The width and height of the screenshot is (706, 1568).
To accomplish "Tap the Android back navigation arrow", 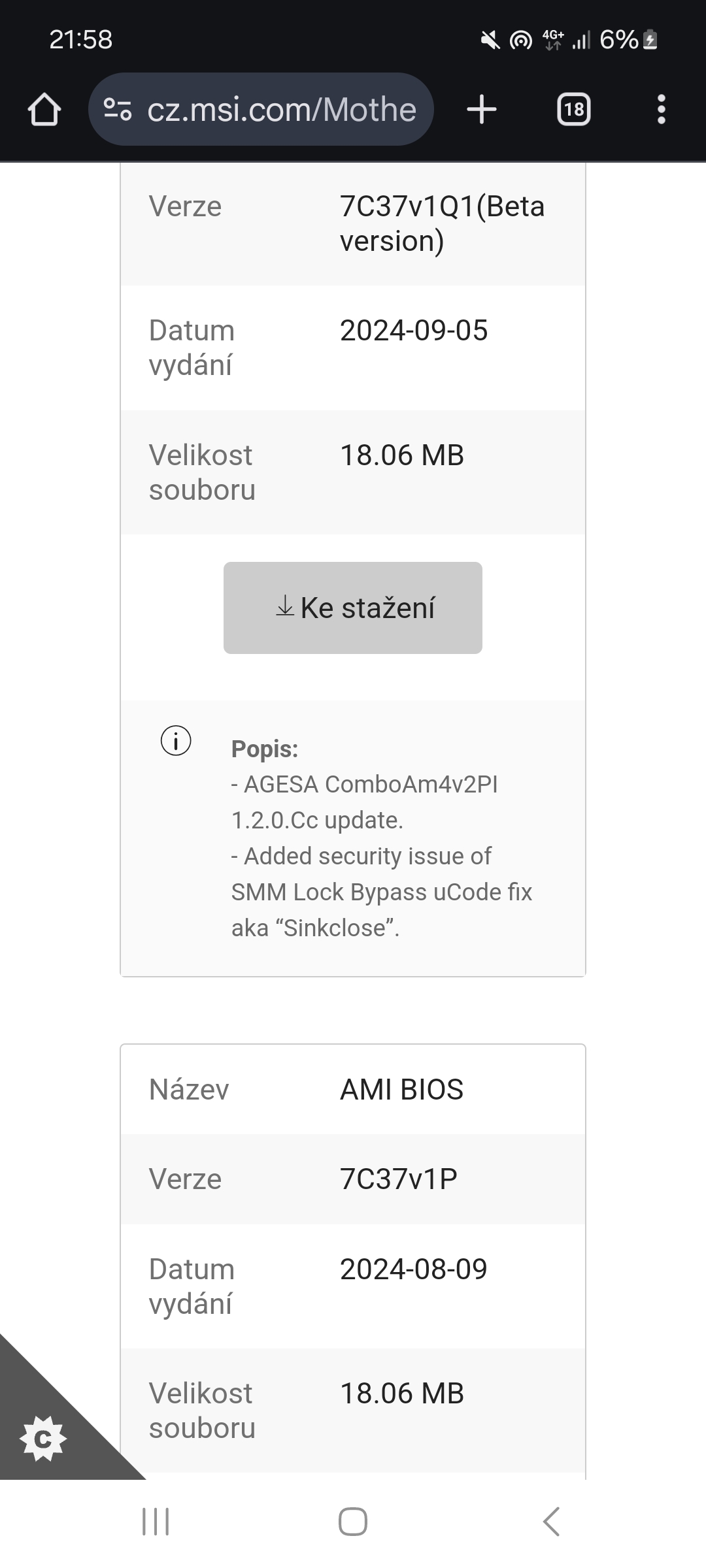I will (x=551, y=1522).
